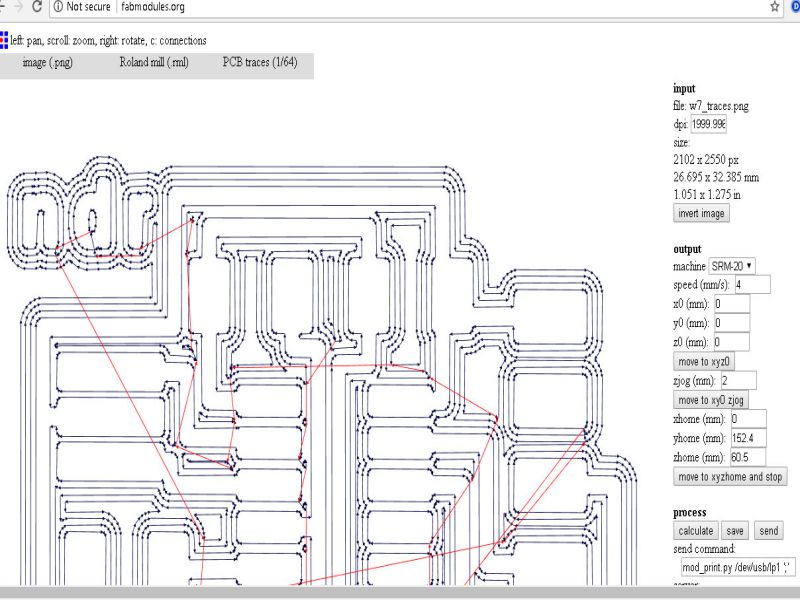Click the browser reload icon
800x600 pixels.
(x=36, y=7)
